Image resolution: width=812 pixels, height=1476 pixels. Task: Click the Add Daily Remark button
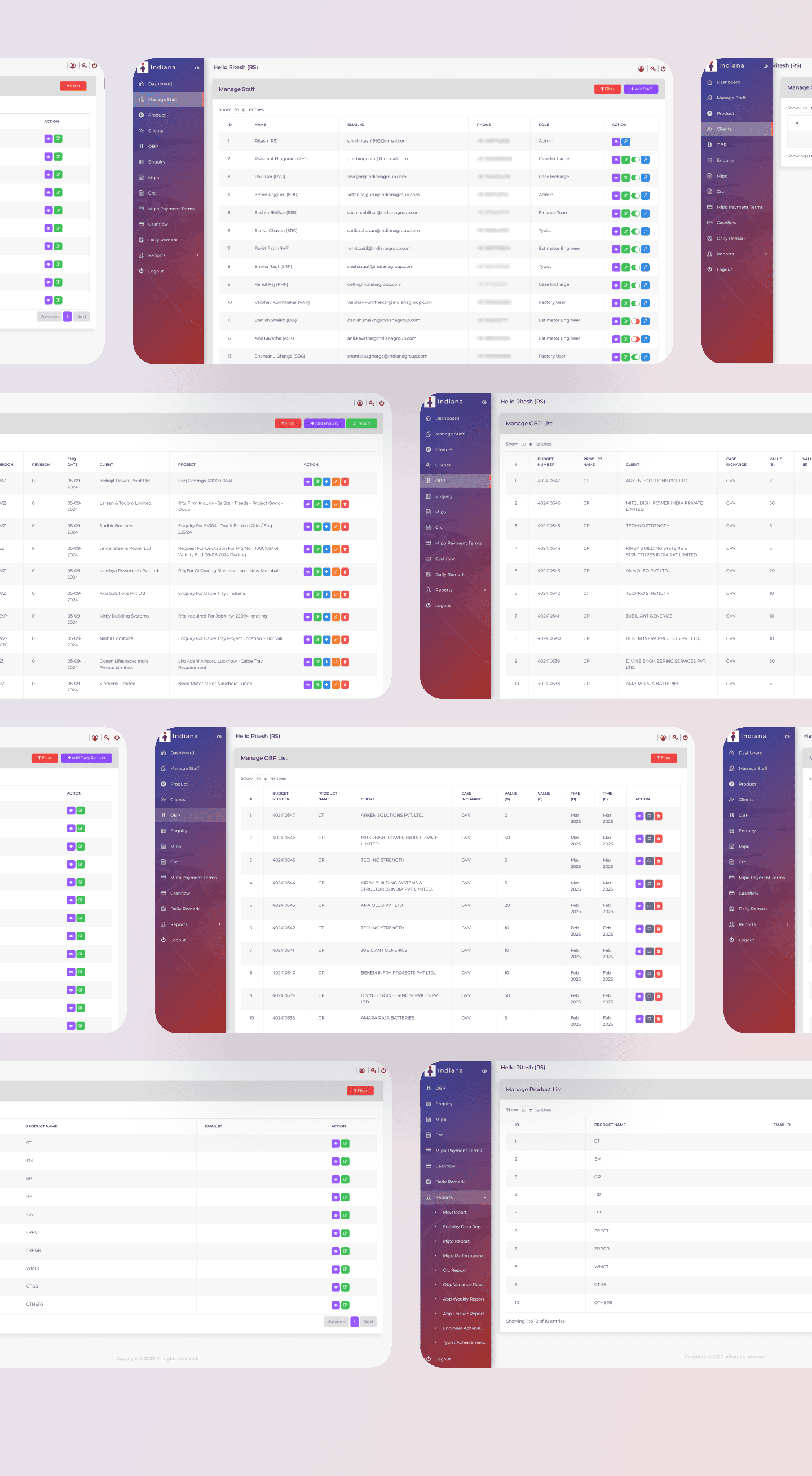click(86, 758)
